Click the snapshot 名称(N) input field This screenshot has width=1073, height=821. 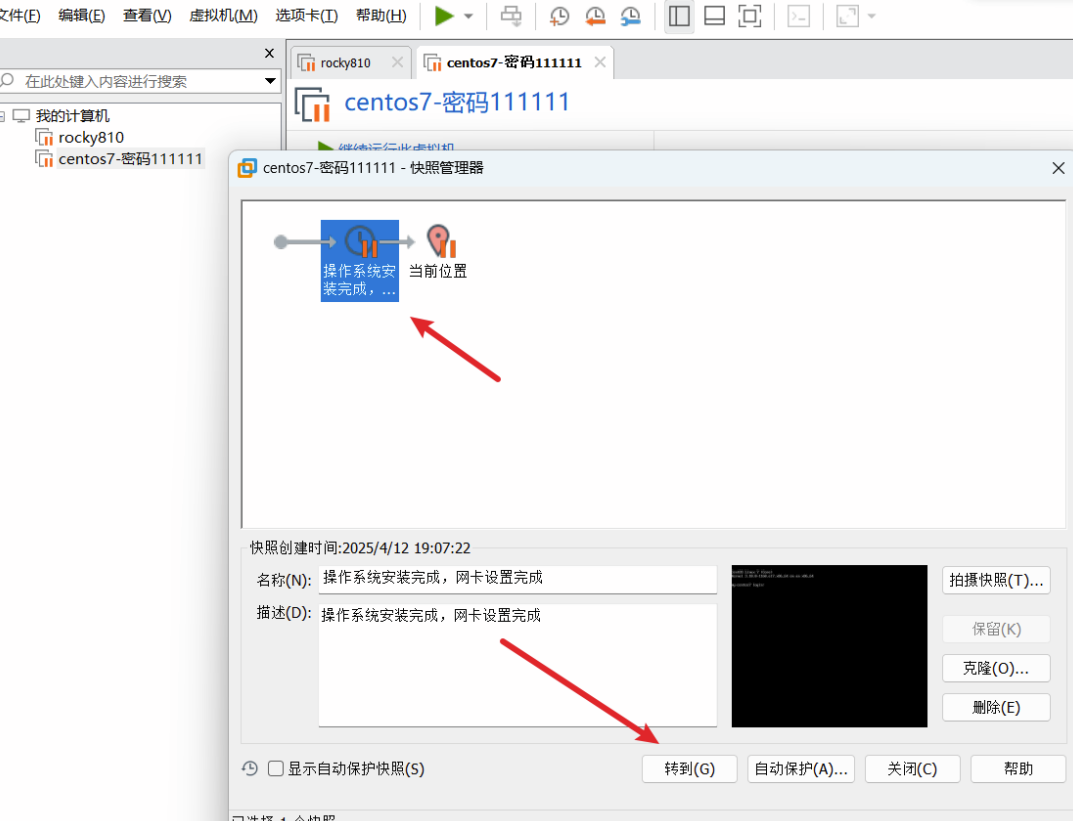[517, 579]
